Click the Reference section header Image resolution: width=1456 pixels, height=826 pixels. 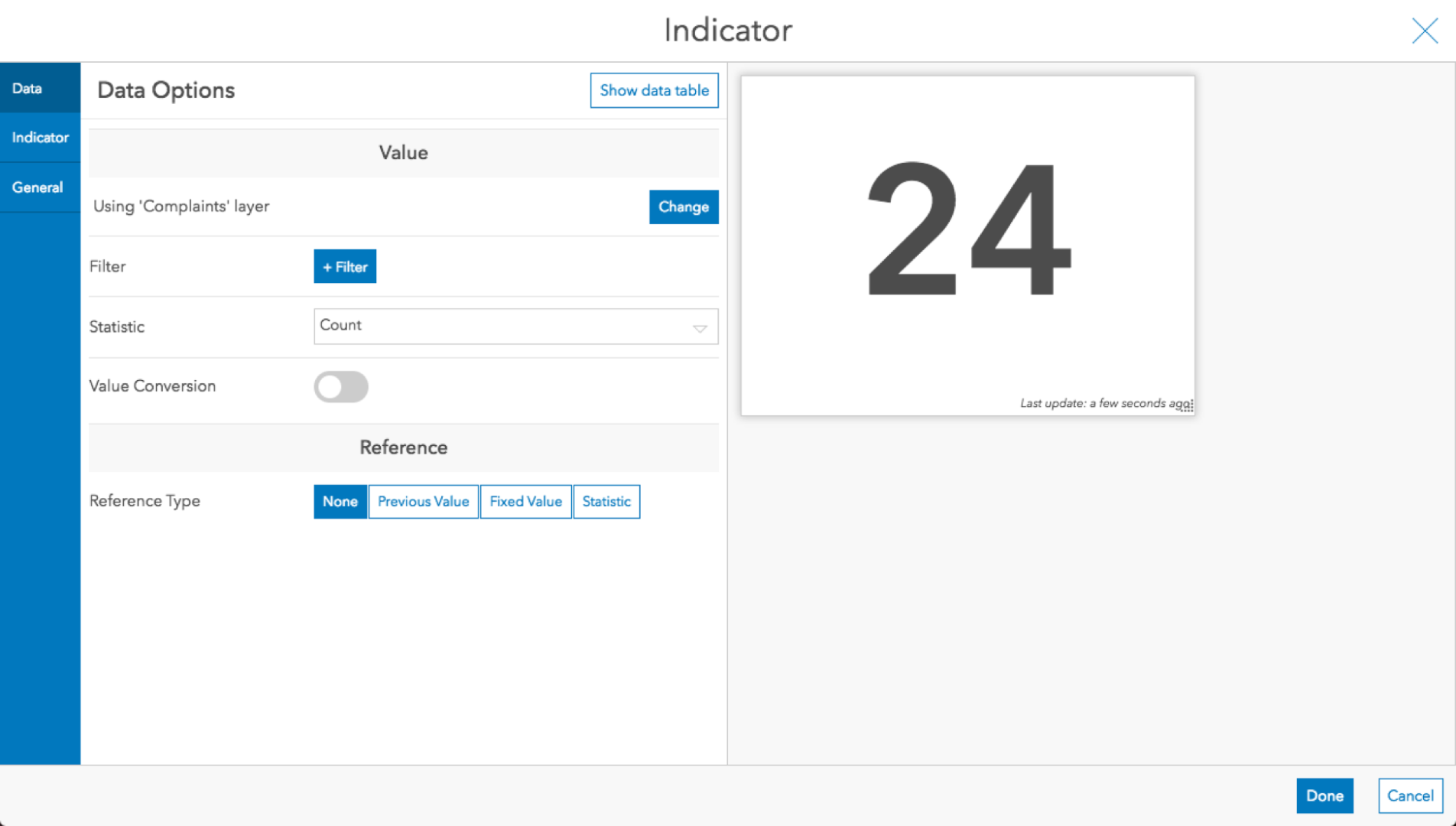click(403, 447)
